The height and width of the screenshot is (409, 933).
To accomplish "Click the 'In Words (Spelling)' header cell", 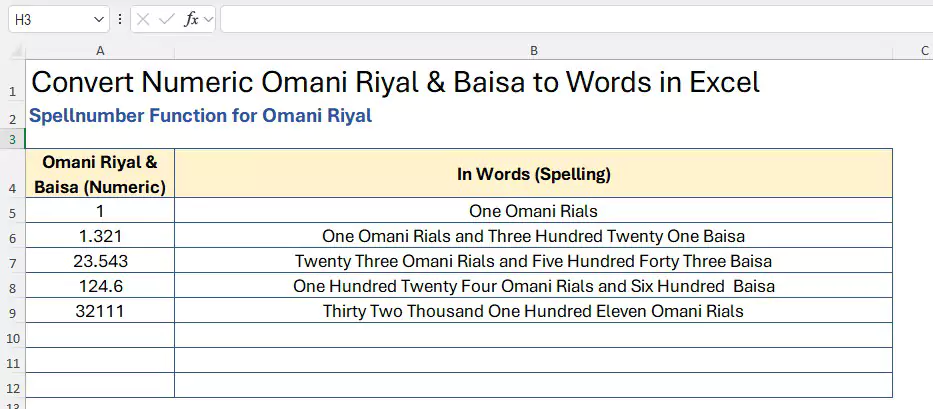I will click(x=534, y=174).
